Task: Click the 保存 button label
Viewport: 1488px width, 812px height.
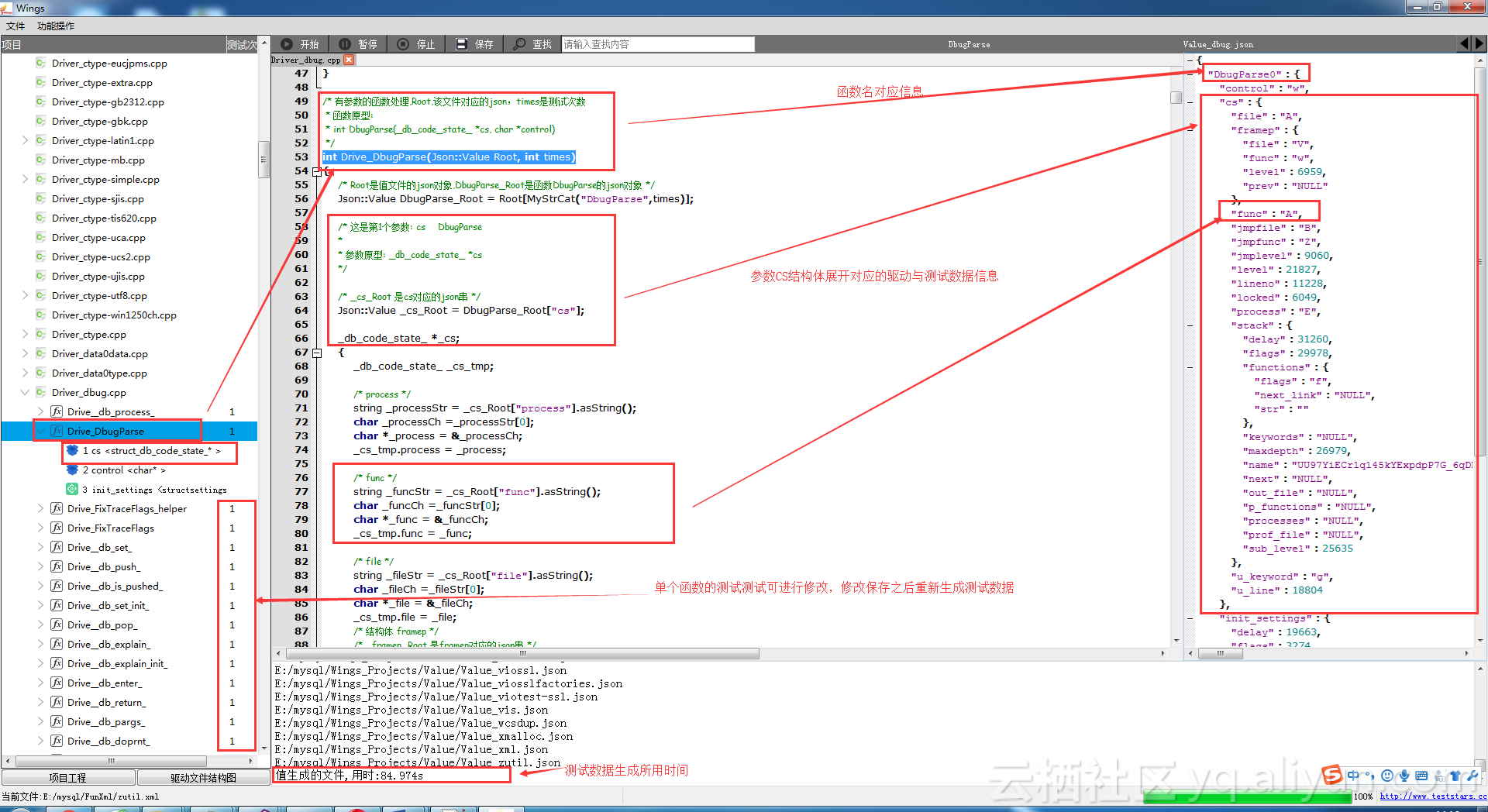Action: point(484,44)
